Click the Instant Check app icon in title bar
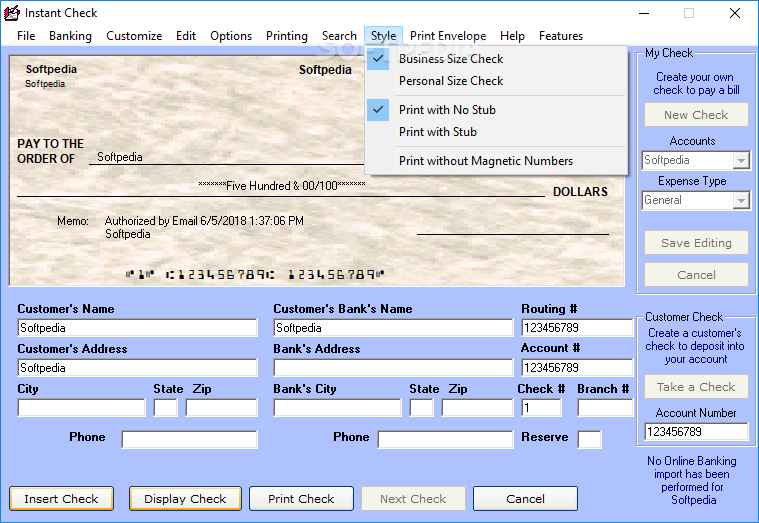 [12, 13]
